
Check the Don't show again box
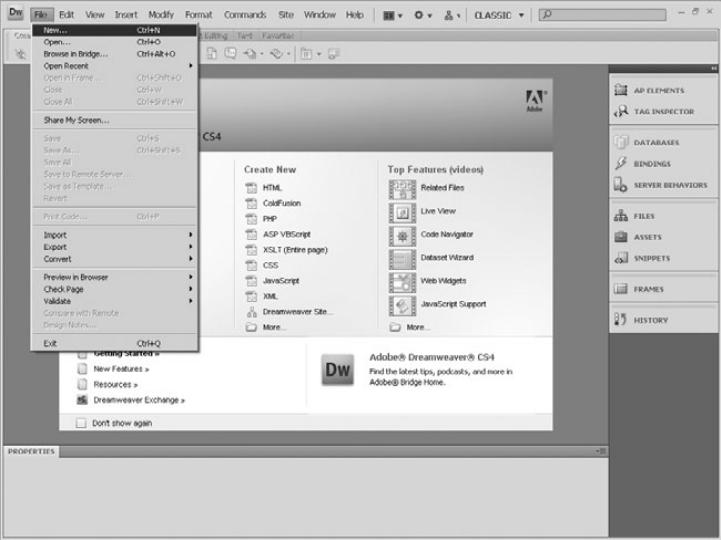81,423
